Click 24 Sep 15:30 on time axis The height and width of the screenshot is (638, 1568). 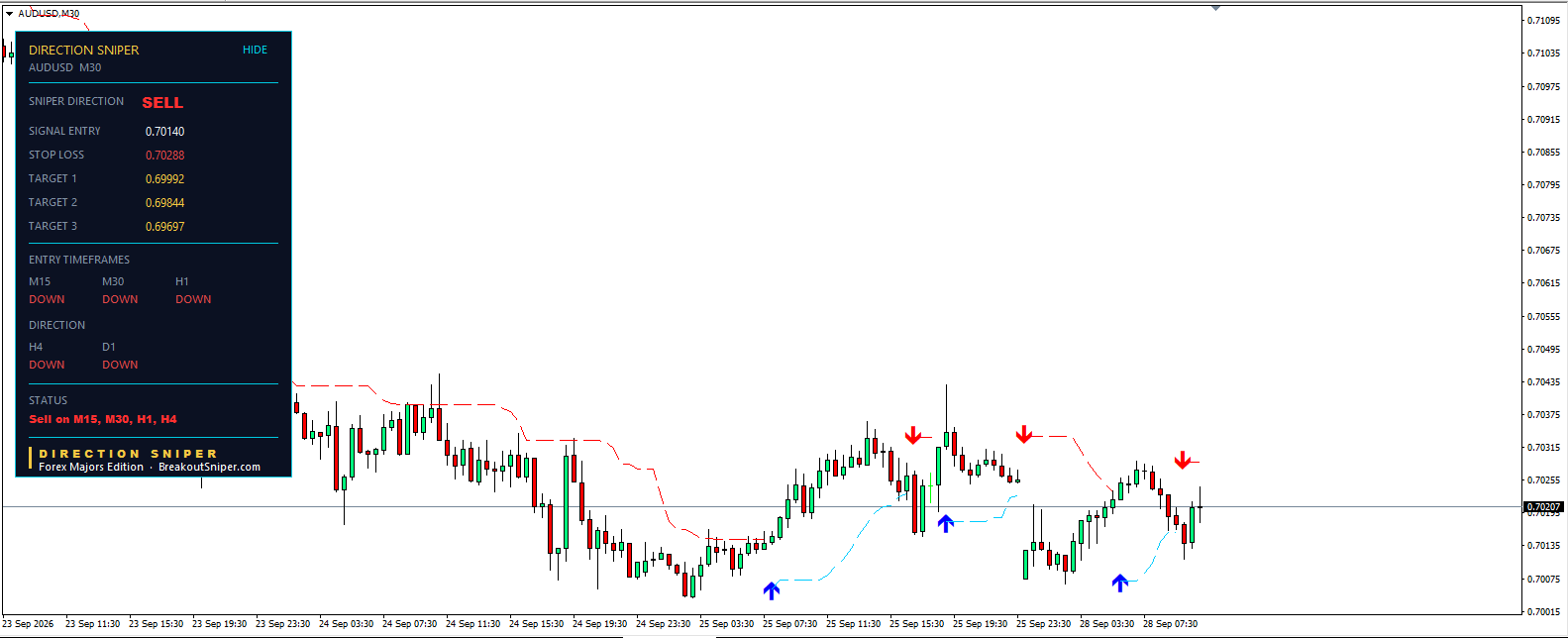tap(536, 624)
